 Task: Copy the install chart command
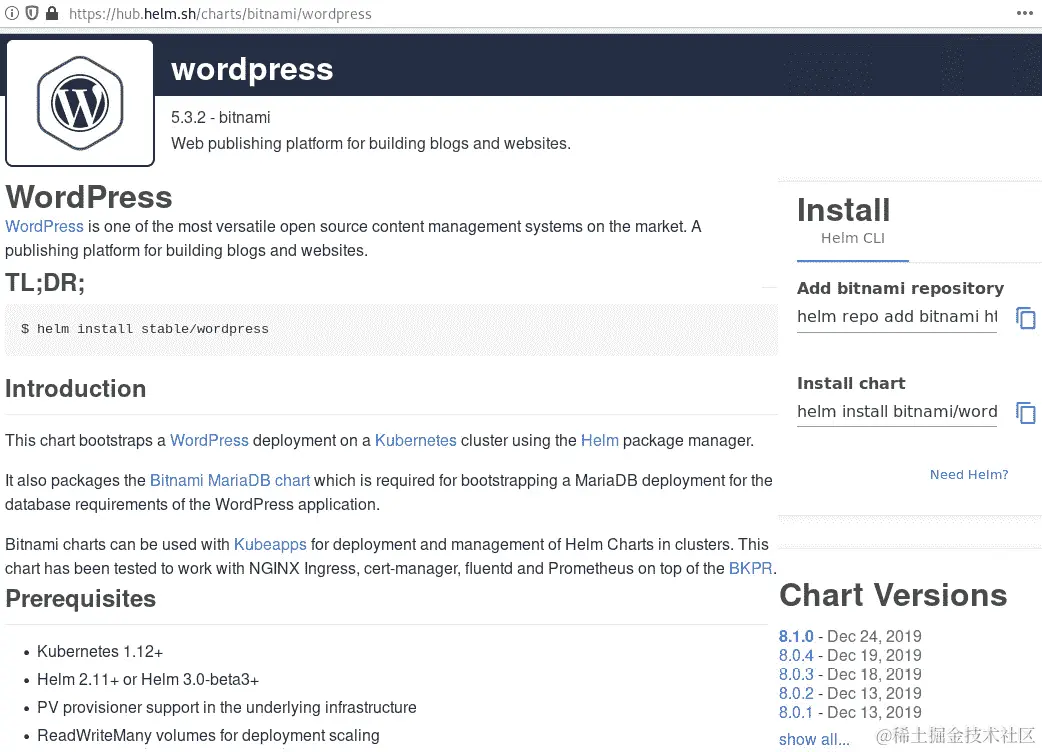[1026, 412]
